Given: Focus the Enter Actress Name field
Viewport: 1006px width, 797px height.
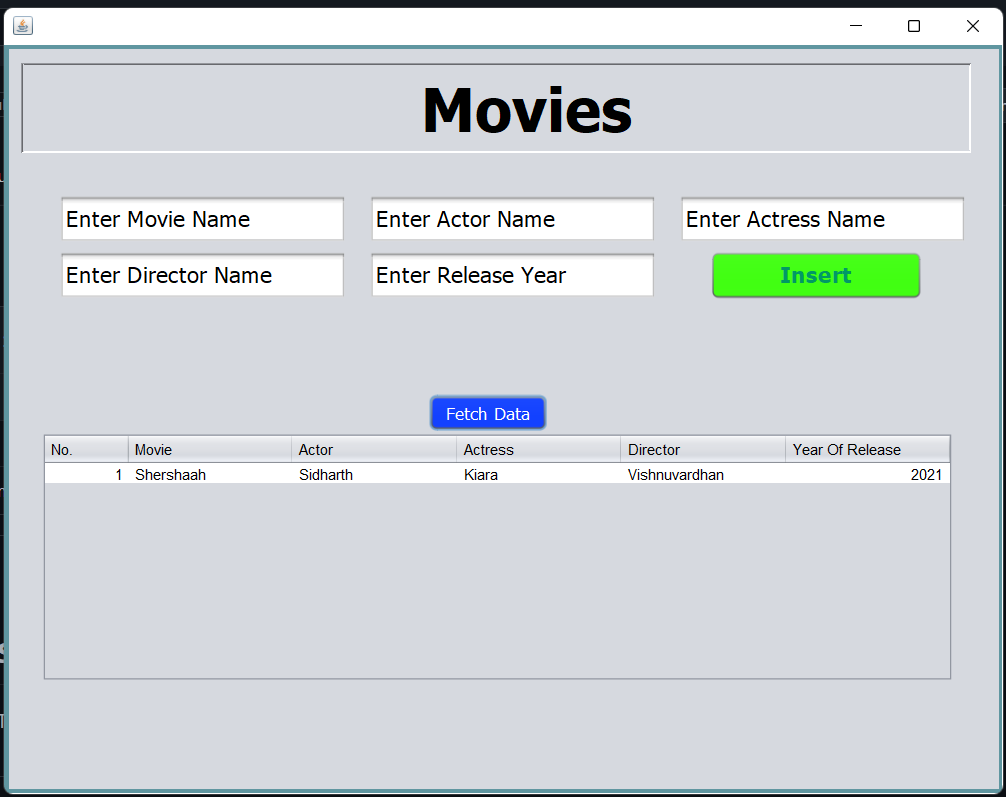Looking at the screenshot, I should tap(823, 219).
